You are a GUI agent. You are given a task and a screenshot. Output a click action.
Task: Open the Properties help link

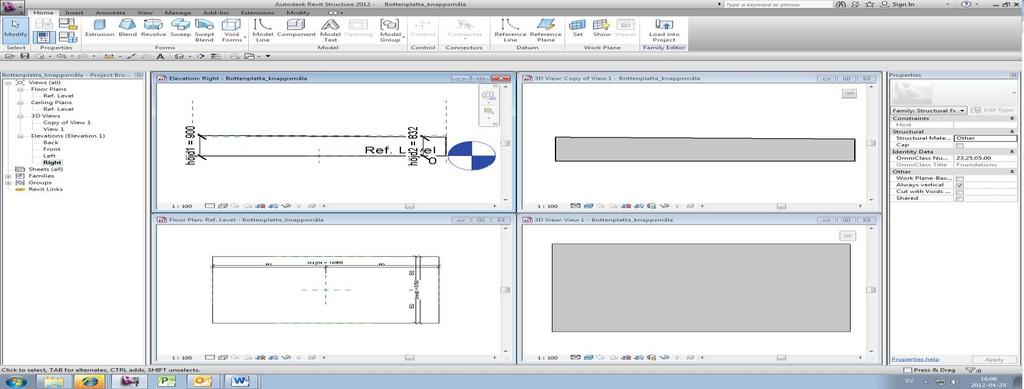coord(915,360)
